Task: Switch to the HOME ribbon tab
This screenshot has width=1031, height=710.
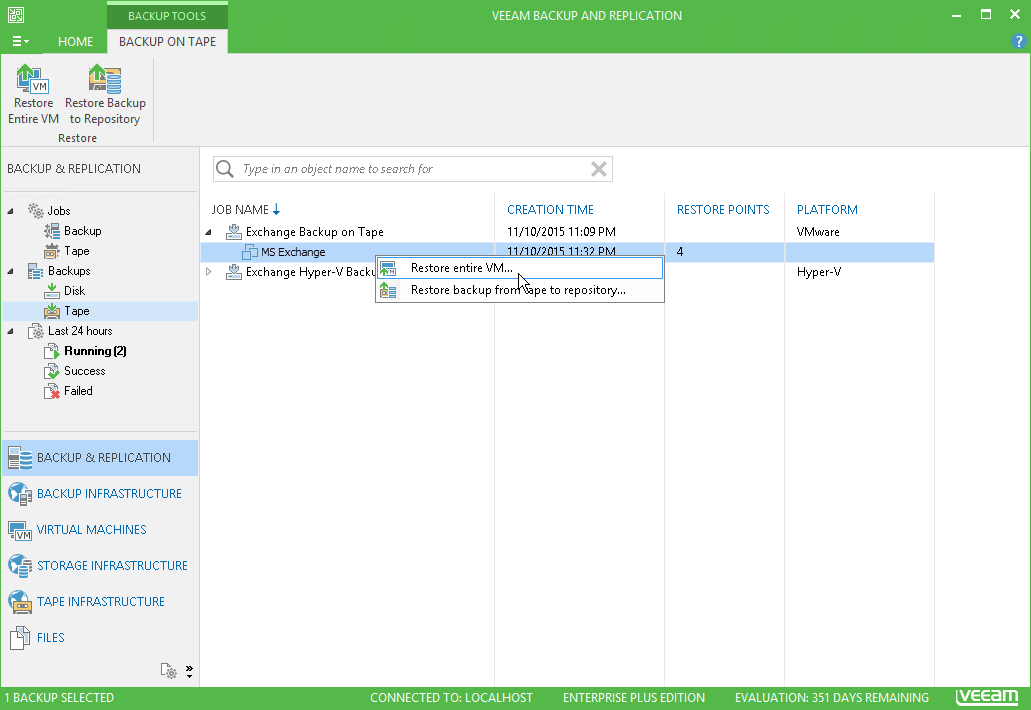Action: coord(76,41)
